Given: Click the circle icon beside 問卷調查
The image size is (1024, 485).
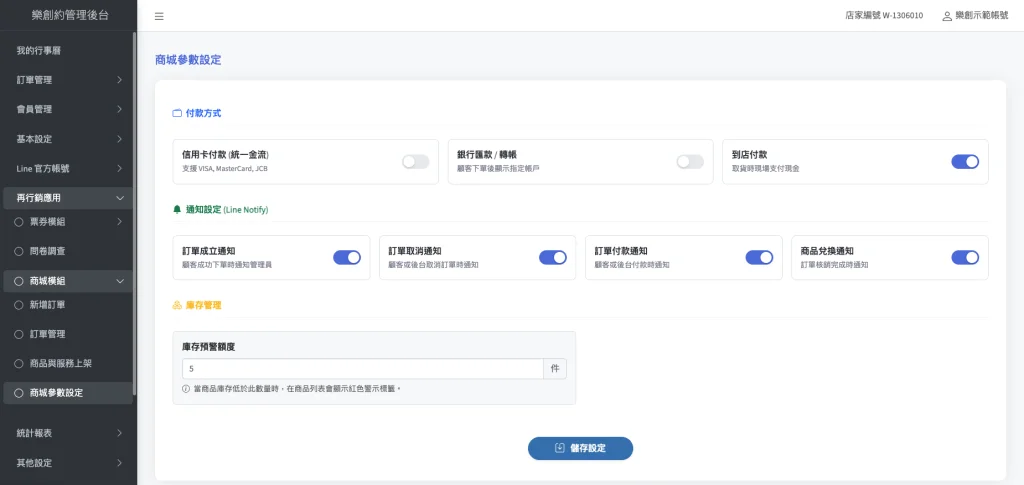Looking at the screenshot, I should (x=18, y=251).
